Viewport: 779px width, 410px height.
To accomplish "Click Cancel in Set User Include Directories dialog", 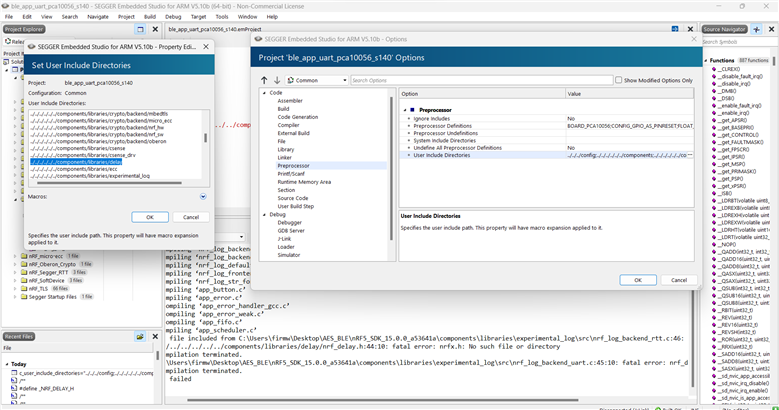I will pyautogui.click(x=191, y=217).
